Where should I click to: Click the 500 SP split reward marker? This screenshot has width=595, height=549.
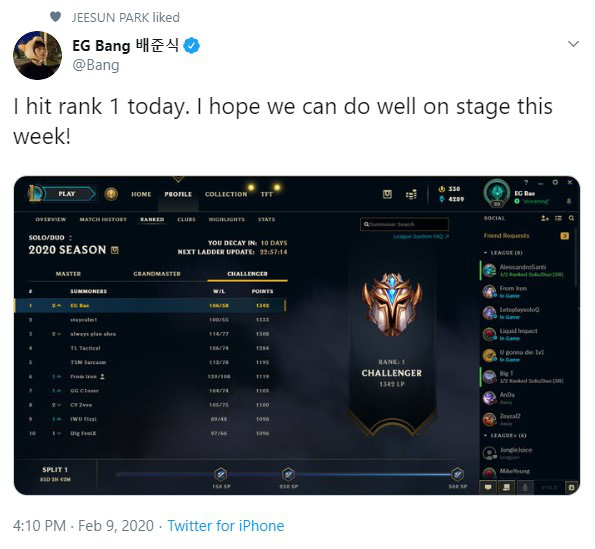point(457,474)
